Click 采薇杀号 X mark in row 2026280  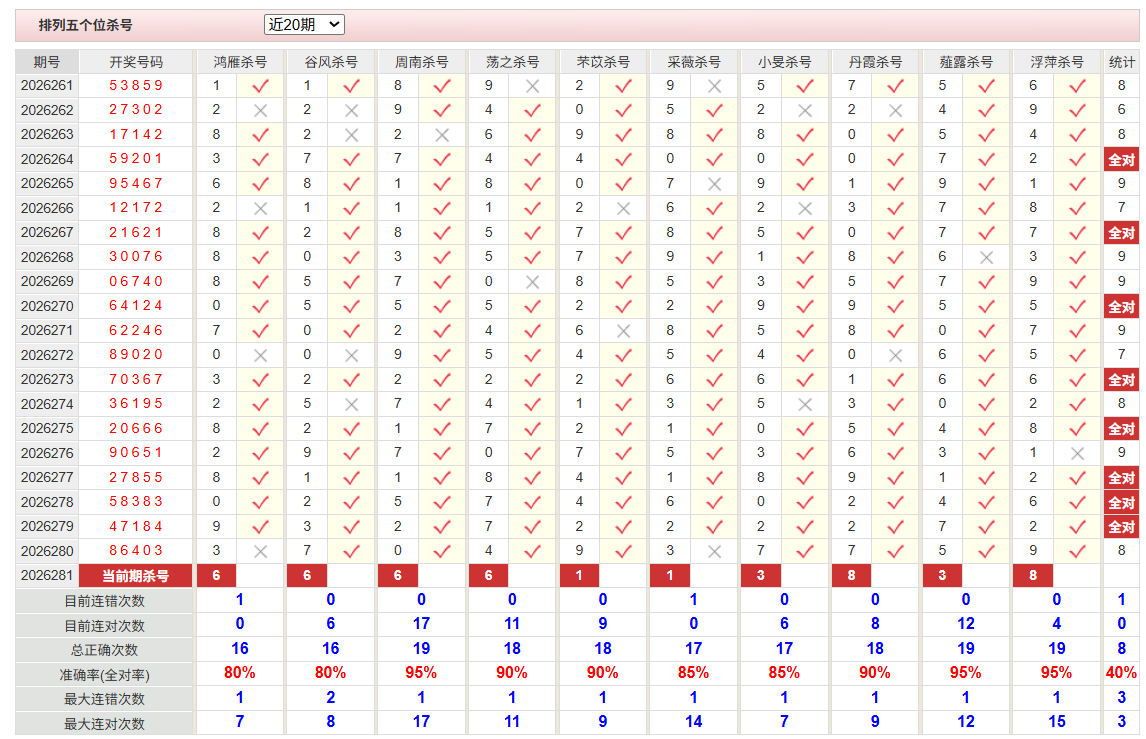[x=714, y=551]
